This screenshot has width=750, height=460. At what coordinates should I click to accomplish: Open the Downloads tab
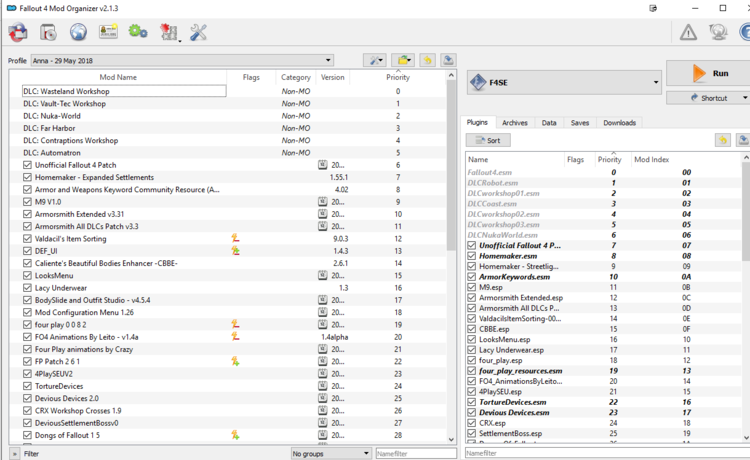619,123
